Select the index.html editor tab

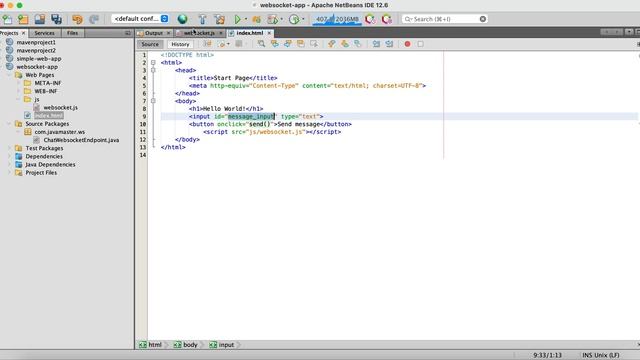coord(250,33)
